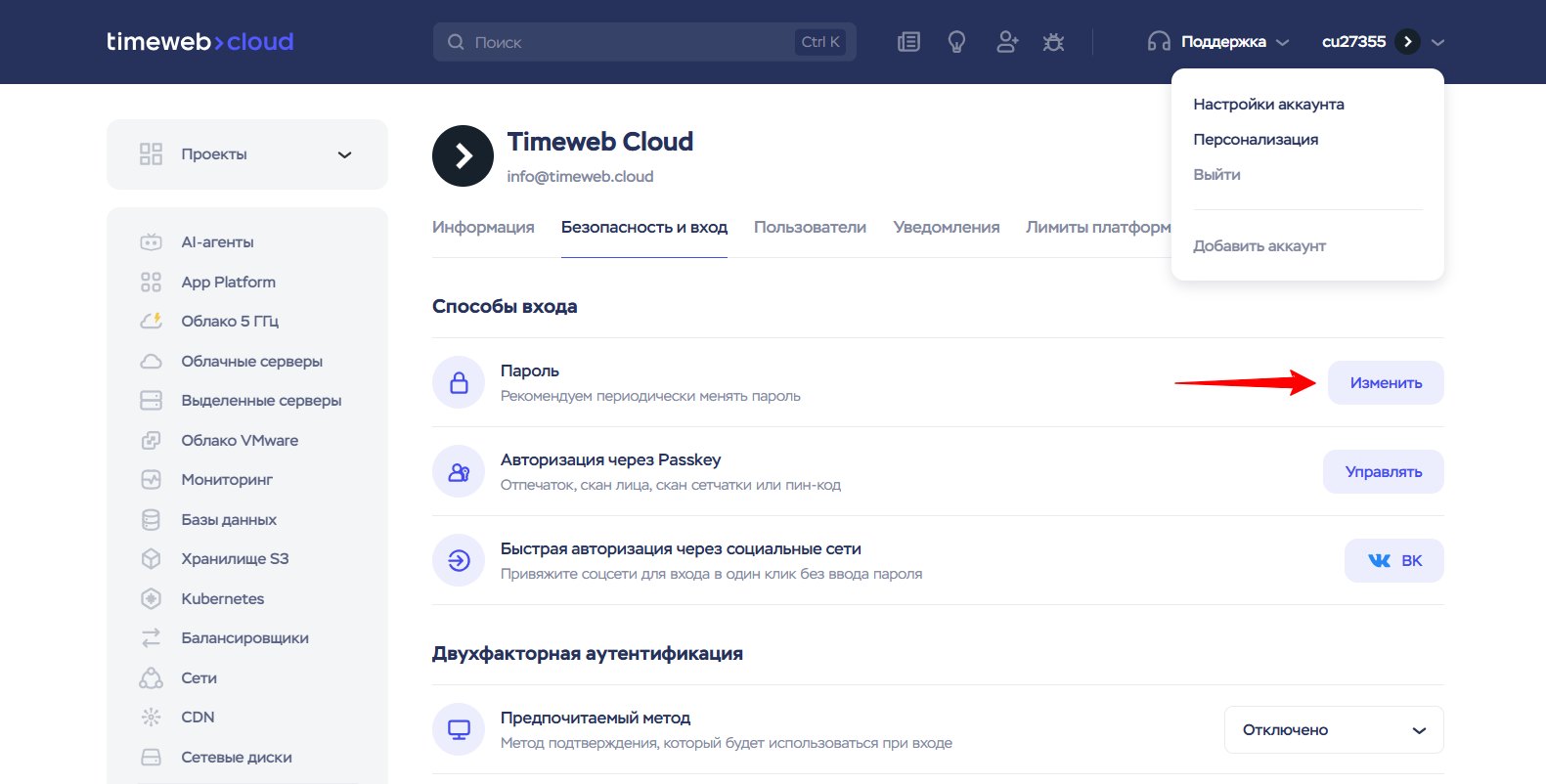
Task: Switch to the Информация tab
Action: tap(483, 227)
